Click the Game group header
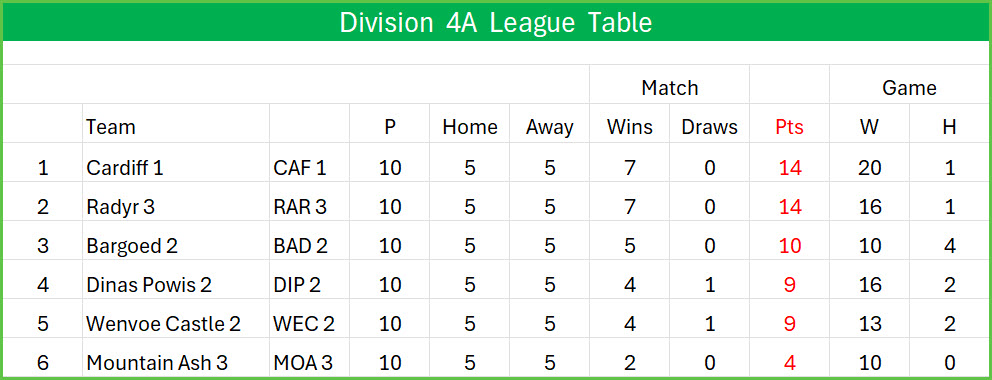Viewport: 992px width, 380px height. click(909, 88)
